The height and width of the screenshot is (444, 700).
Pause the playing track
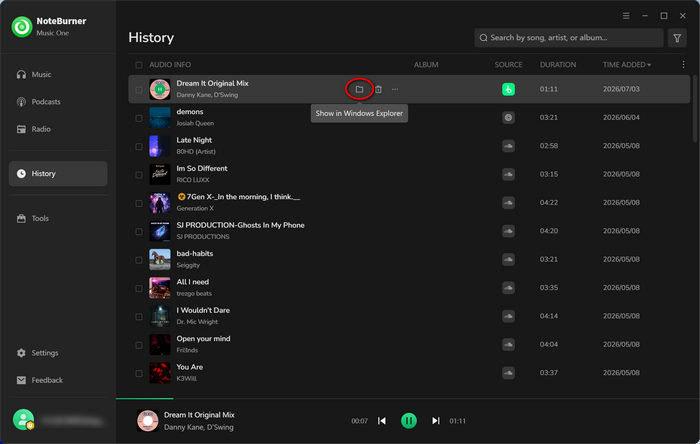click(x=408, y=421)
